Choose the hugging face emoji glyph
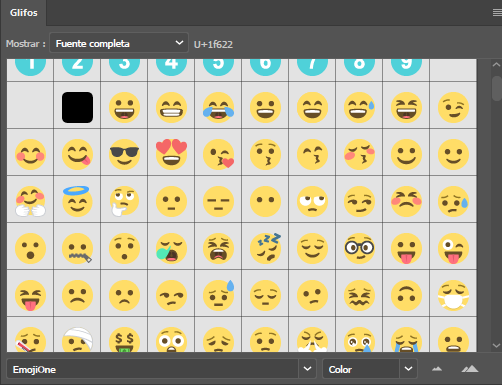This screenshot has height=385, width=502. coord(30,201)
